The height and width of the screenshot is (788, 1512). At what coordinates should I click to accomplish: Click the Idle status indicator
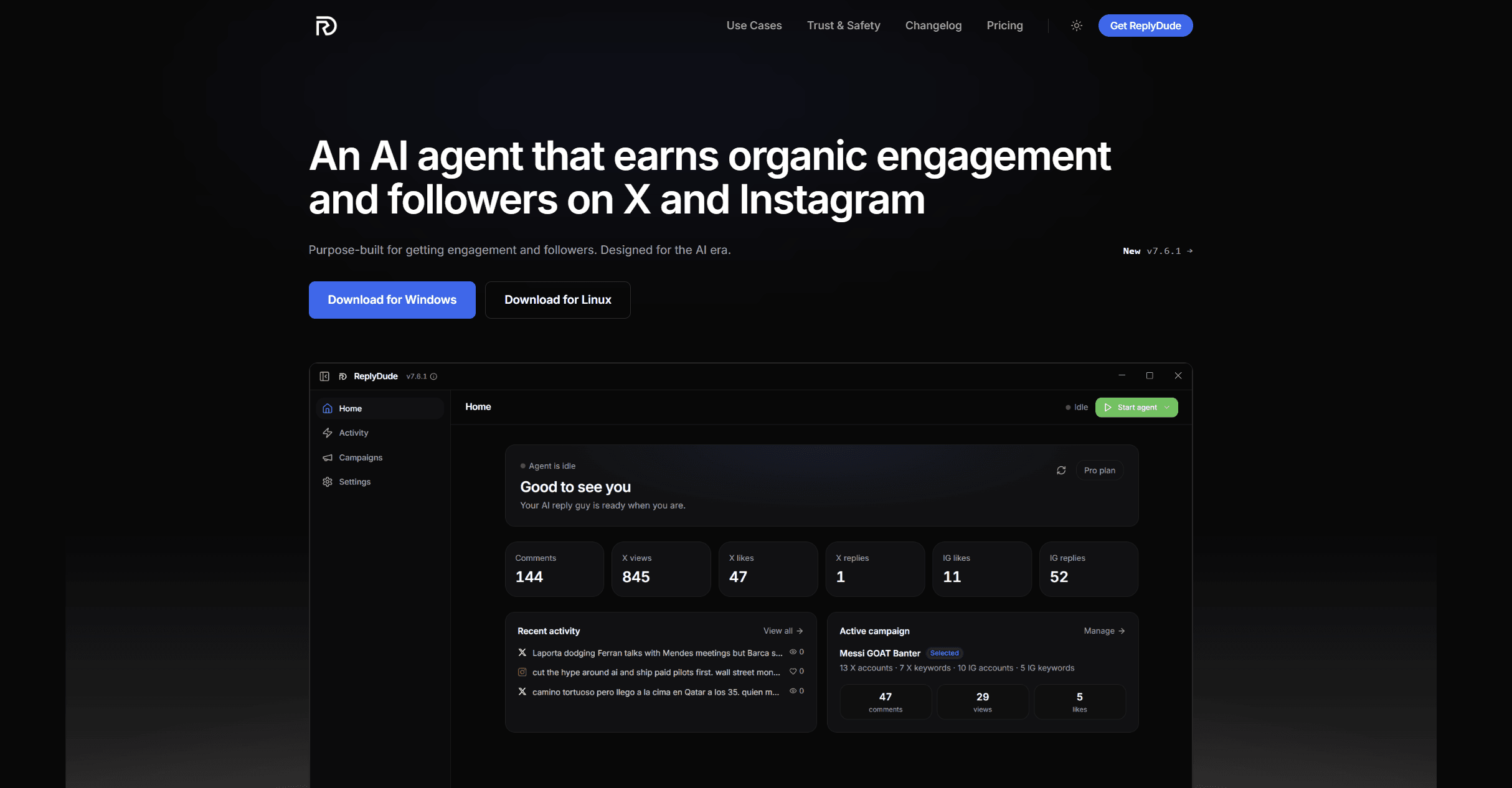pos(1077,407)
